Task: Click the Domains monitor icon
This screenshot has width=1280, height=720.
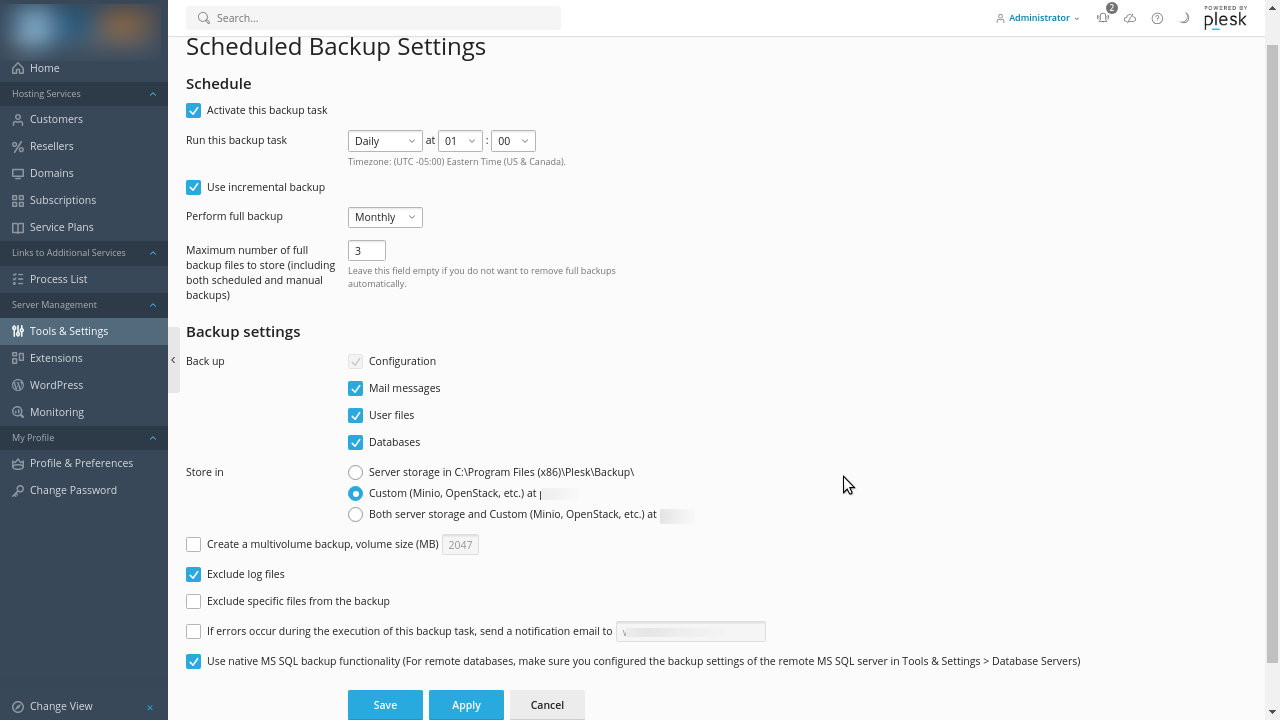Action: (18, 173)
